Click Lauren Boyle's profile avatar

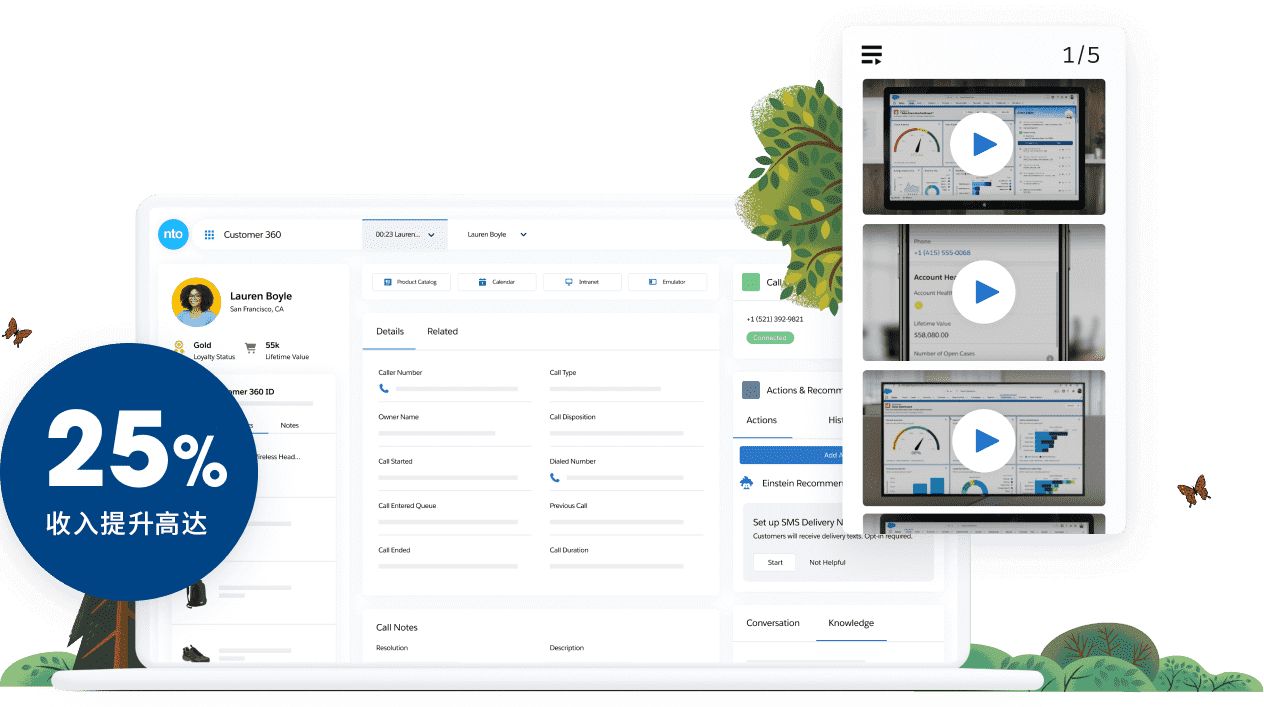(x=196, y=302)
